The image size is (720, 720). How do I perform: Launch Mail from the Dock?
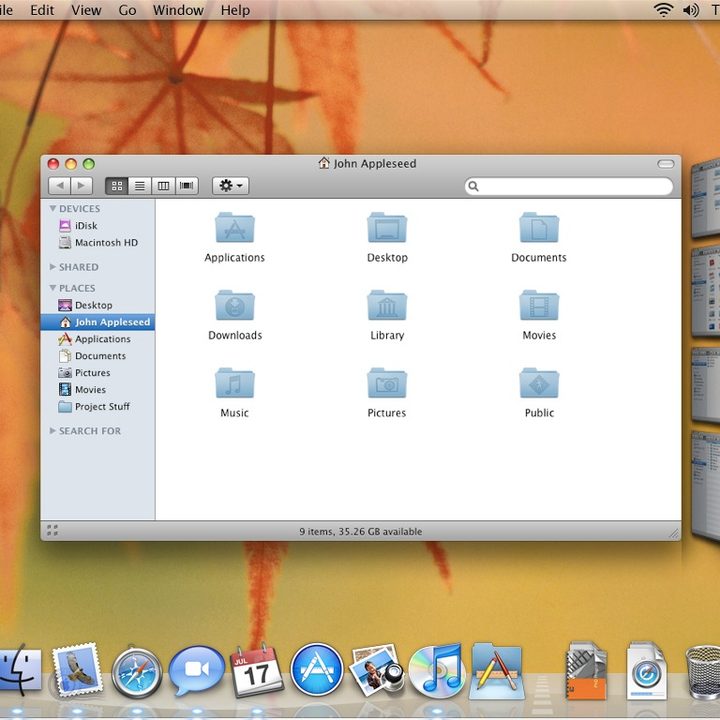(77, 669)
